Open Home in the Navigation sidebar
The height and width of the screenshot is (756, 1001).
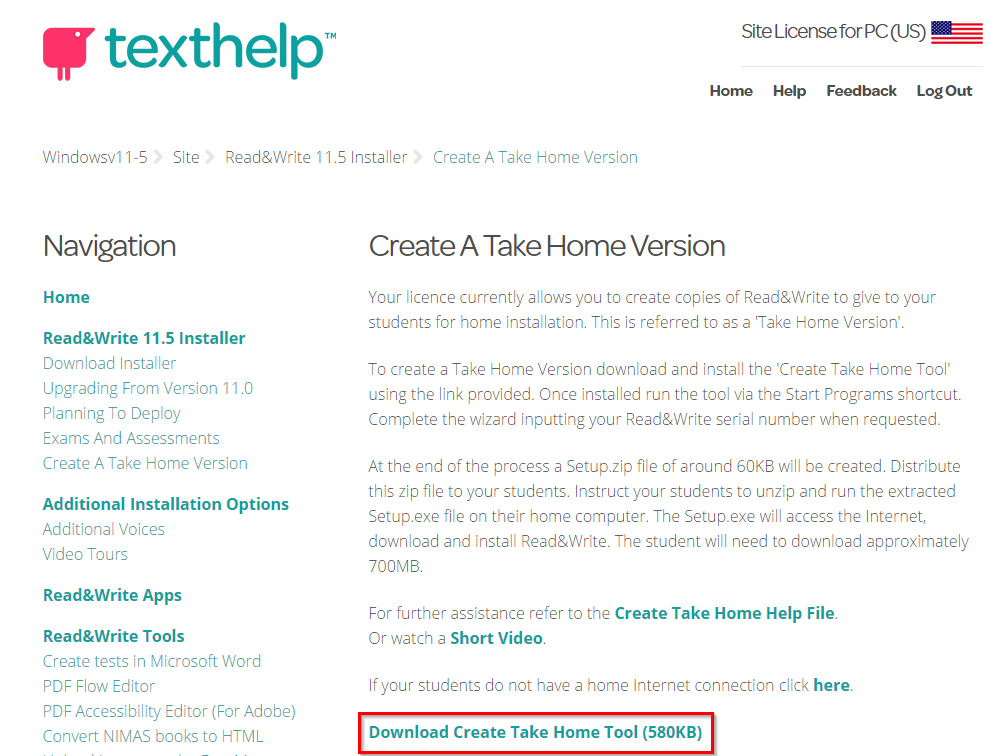point(66,297)
